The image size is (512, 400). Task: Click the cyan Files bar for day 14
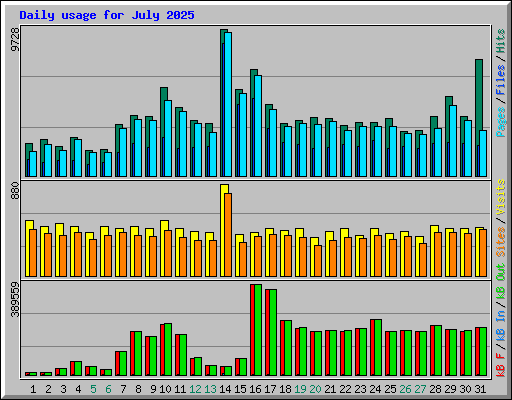coord(228,104)
